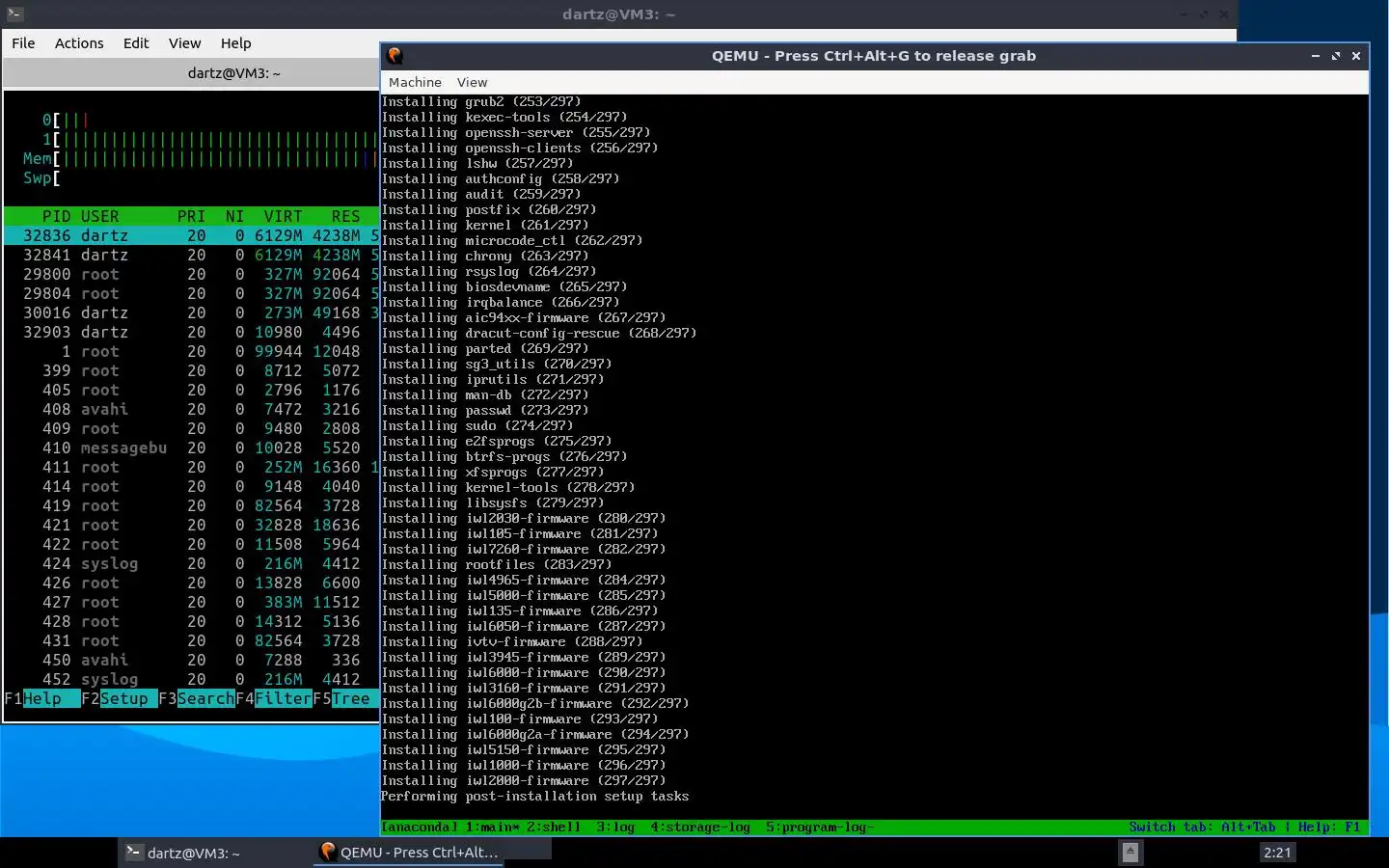The height and width of the screenshot is (868, 1389).
Task: Click Switch tab: Alt+Tab hint text
Action: tap(1202, 827)
